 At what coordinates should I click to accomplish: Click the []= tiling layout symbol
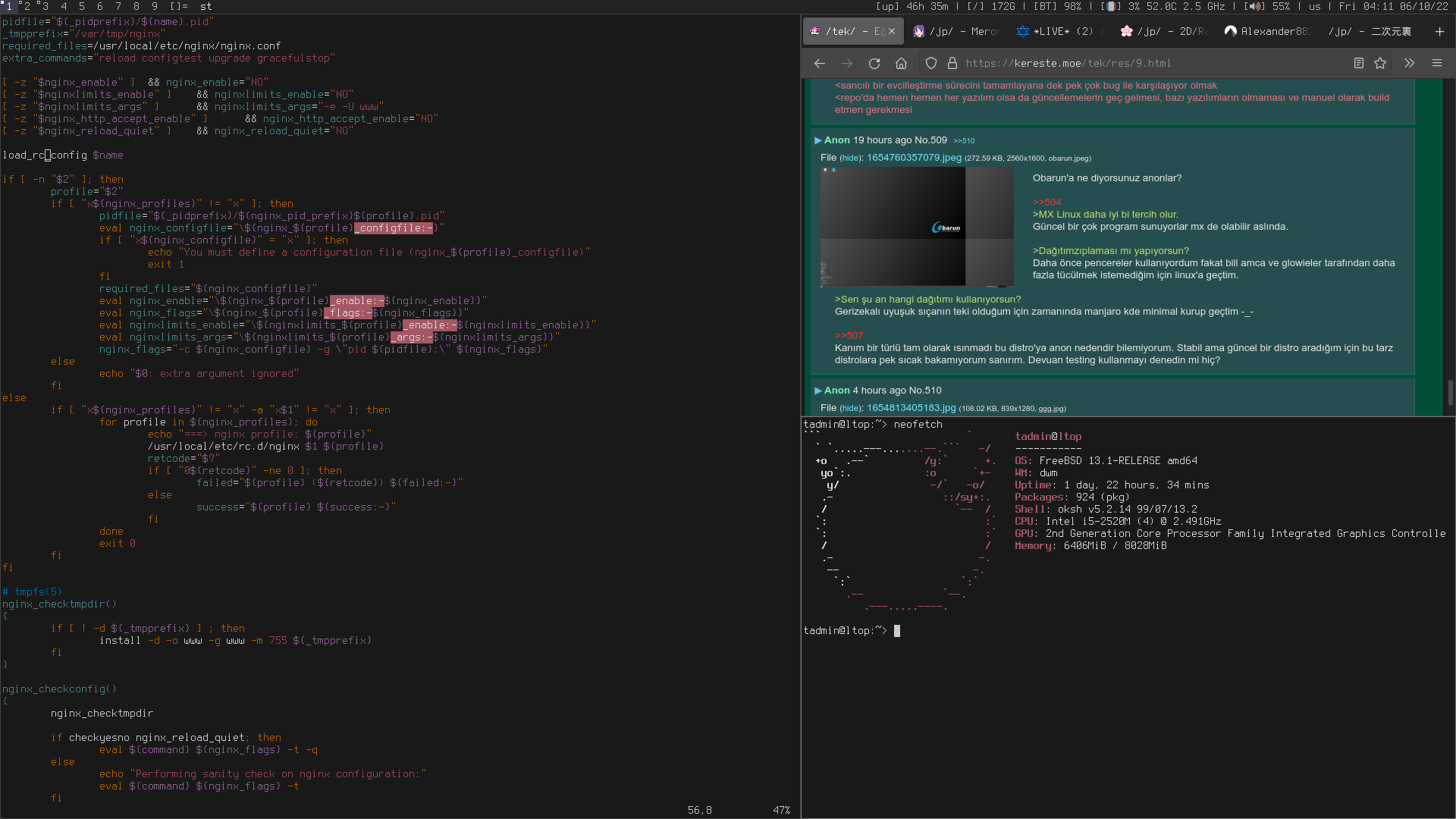click(179, 6)
